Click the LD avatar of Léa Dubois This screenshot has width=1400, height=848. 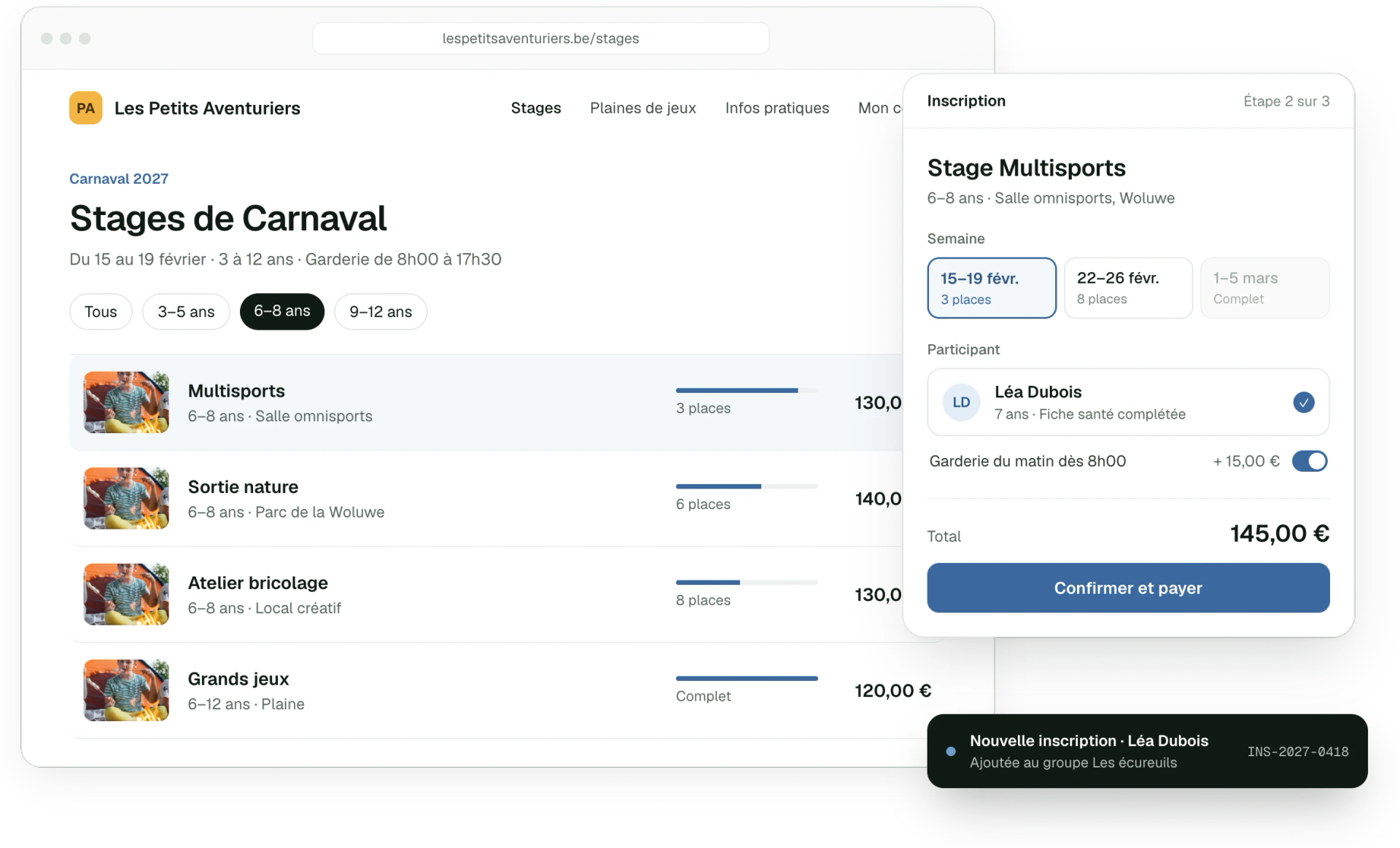point(961,402)
